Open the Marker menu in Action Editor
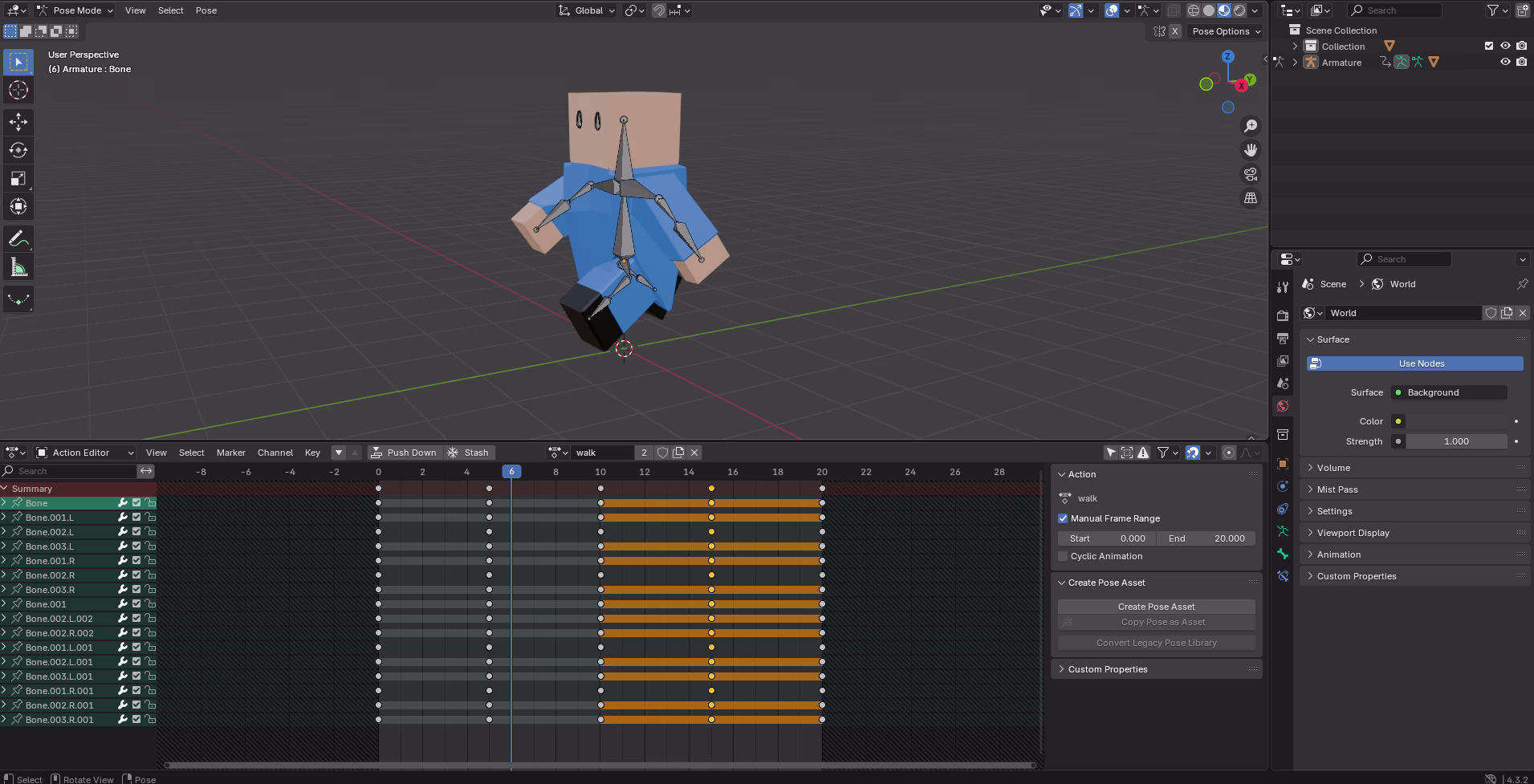This screenshot has width=1534, height=784. (231, 453)
